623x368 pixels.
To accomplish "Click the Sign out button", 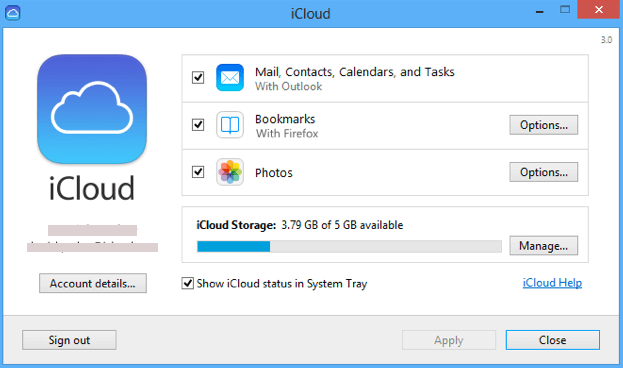I will tap(69, 340).
